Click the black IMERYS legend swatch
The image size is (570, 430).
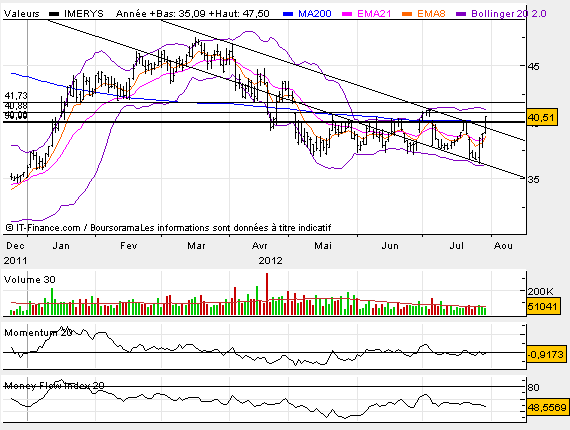pyautogui.click(x=54, y=14)
